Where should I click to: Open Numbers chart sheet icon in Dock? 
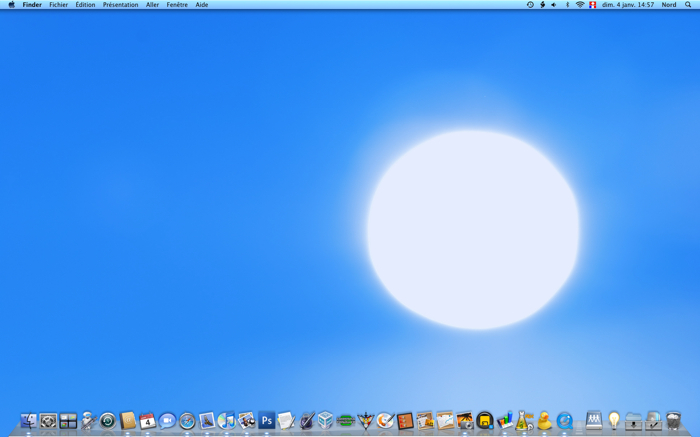click(445, 420)
